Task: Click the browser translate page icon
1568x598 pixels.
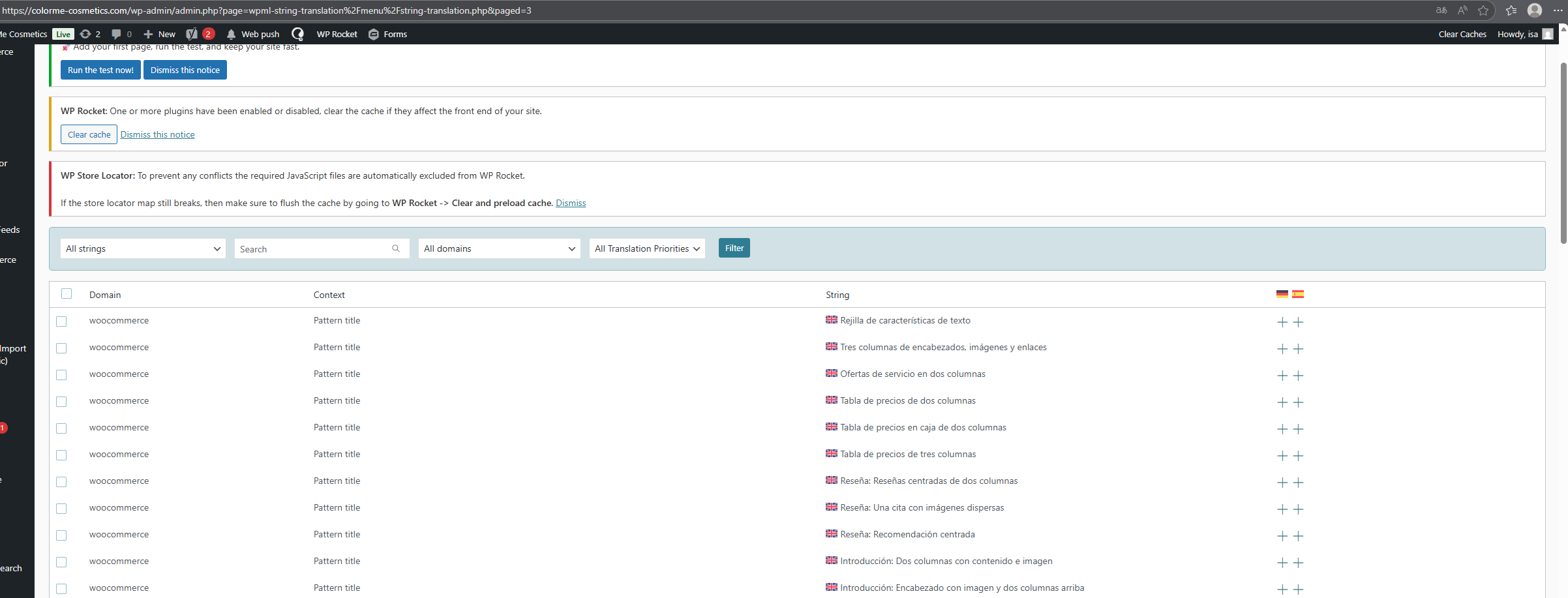Action: [x=1441, y=10]
